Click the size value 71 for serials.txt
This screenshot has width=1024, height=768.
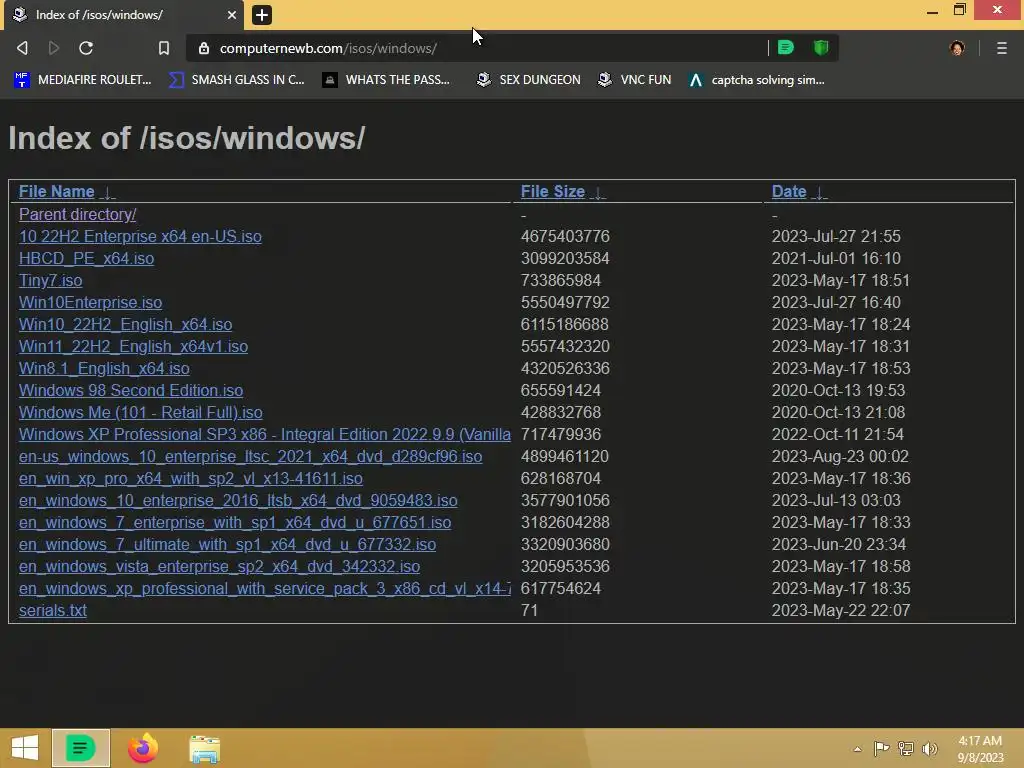pos(529,611)
